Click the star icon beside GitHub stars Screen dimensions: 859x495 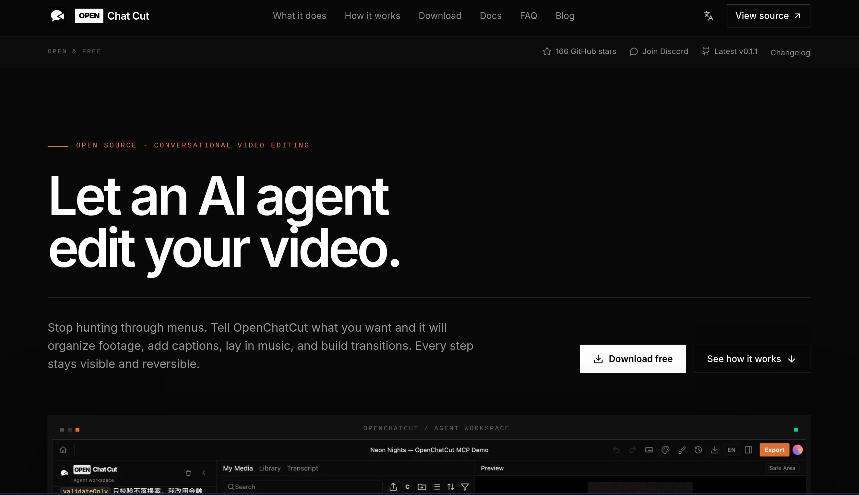[x=547, y=51]
